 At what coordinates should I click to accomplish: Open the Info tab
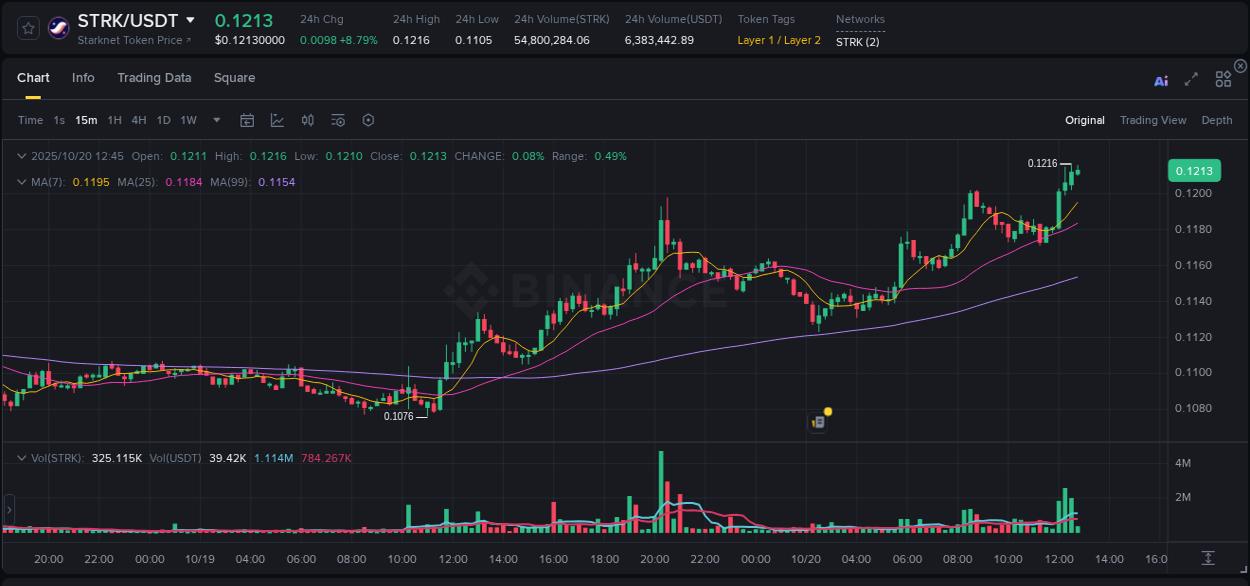(x=83, y=77)
